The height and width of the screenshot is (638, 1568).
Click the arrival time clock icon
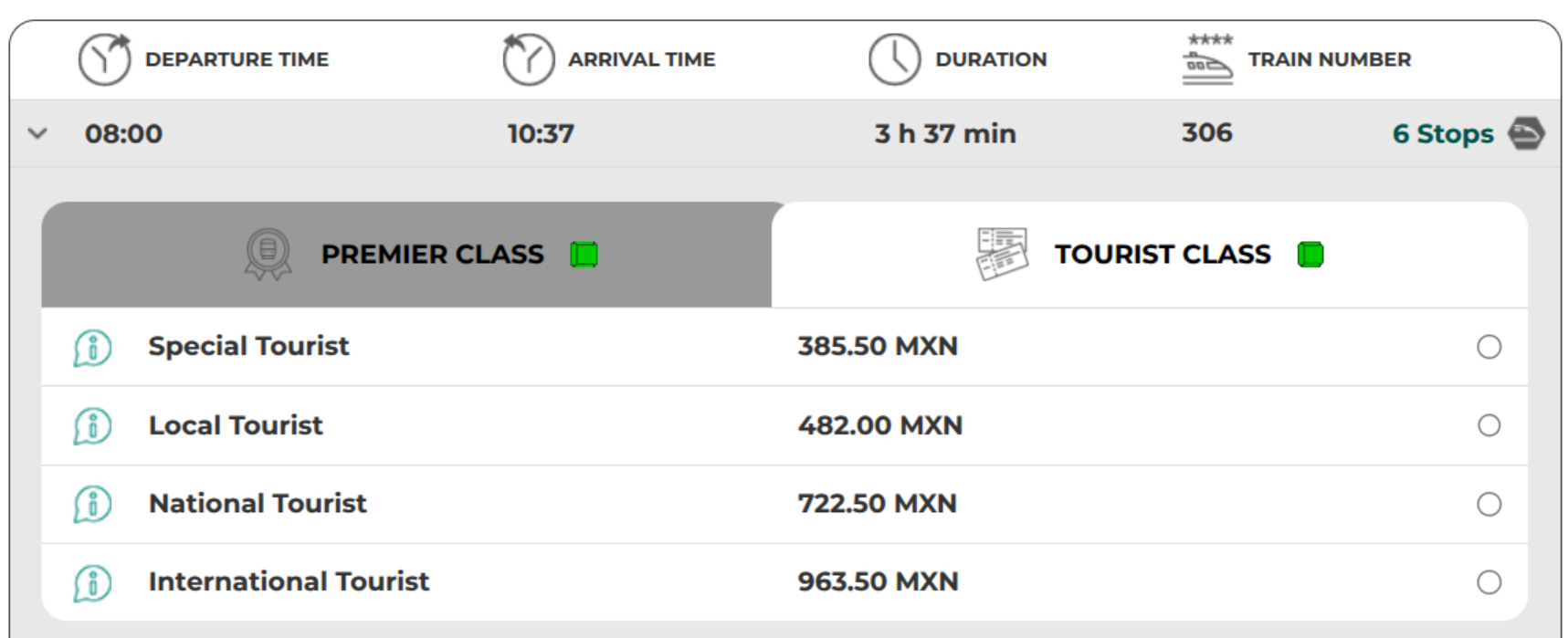click(x=528, y=59)
